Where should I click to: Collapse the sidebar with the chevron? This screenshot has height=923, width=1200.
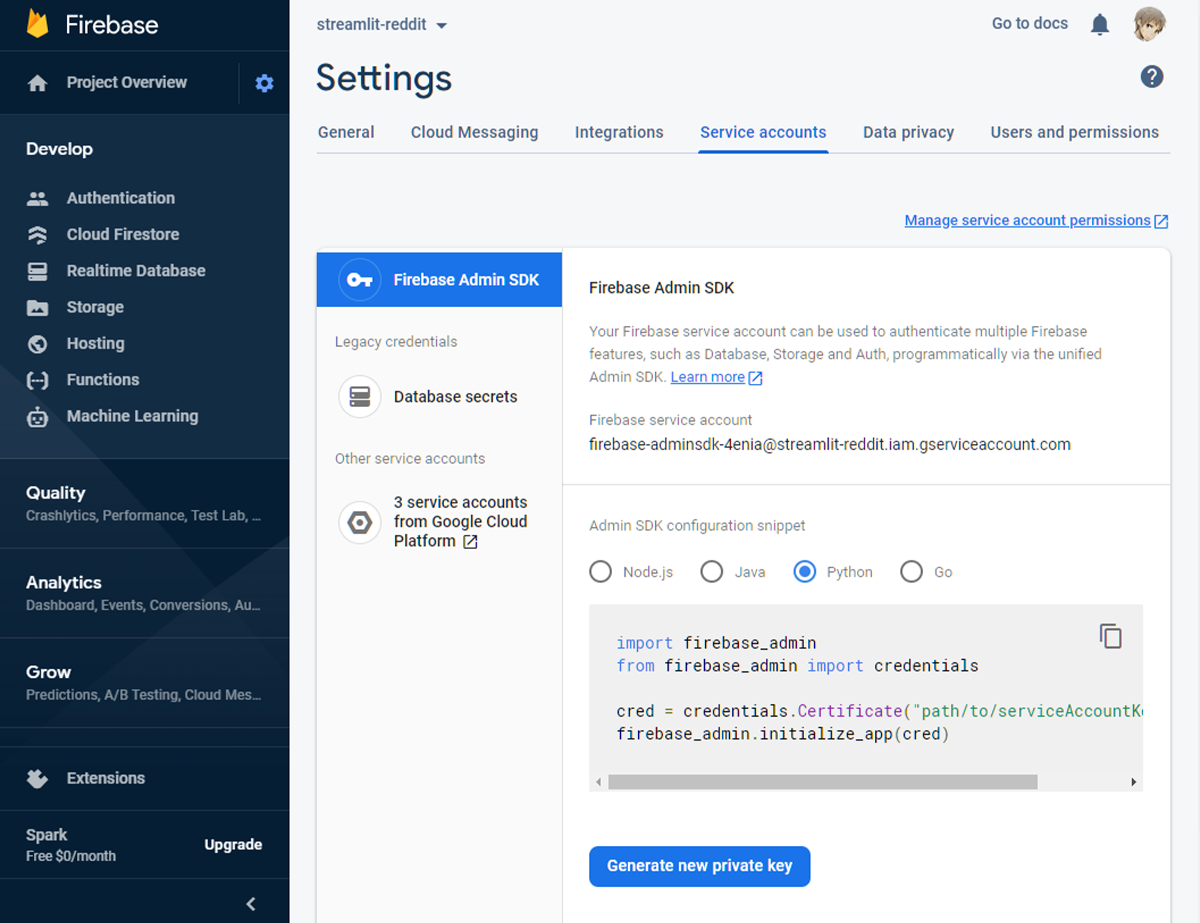pyautogui.click(x=251, y=904)
